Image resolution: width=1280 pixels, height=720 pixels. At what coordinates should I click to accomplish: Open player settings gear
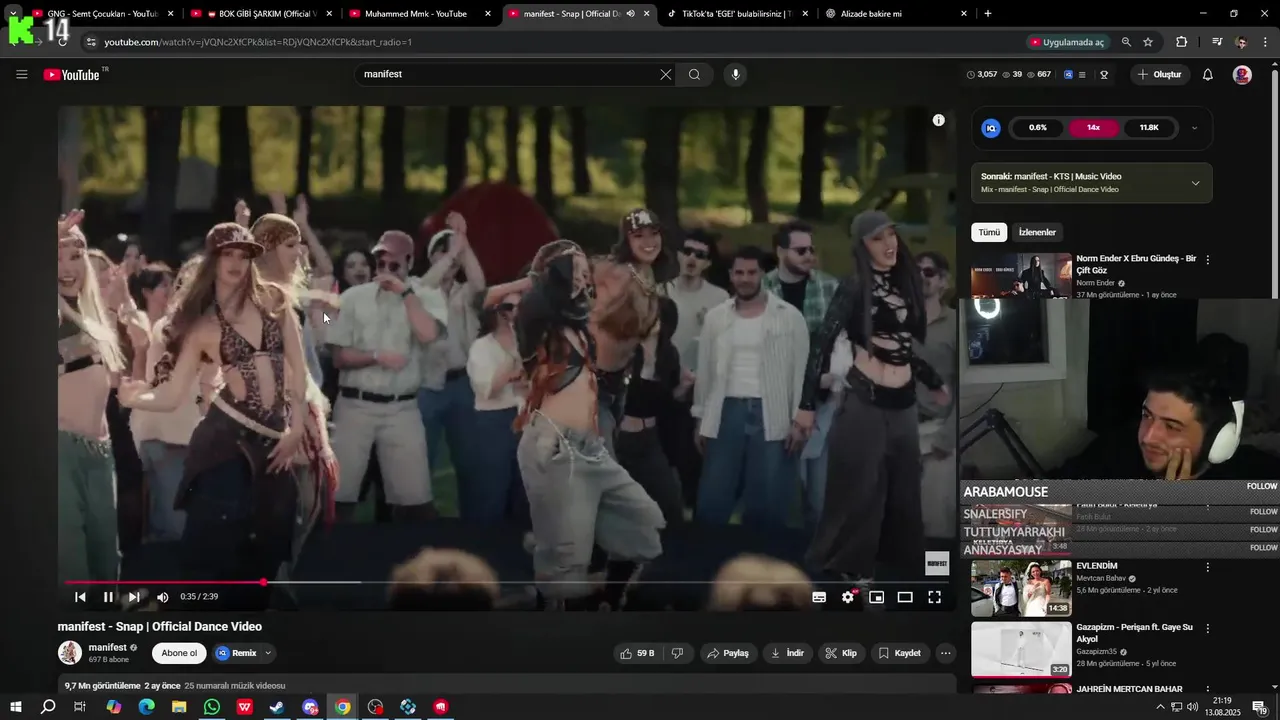(x=848, y=597)
